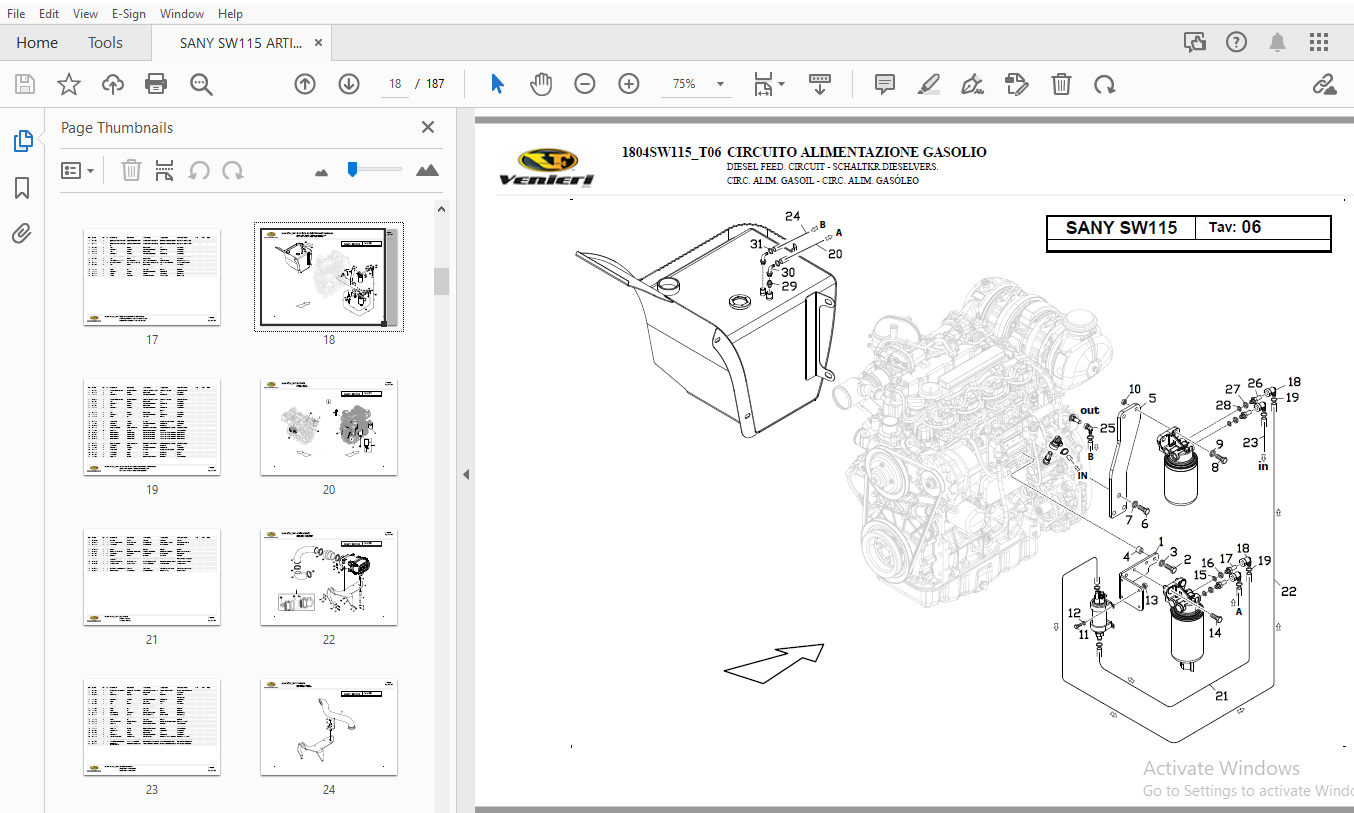Select page 18 thumbnail
This screenshot has height=813, width=1354.
[x=329, y=277]
